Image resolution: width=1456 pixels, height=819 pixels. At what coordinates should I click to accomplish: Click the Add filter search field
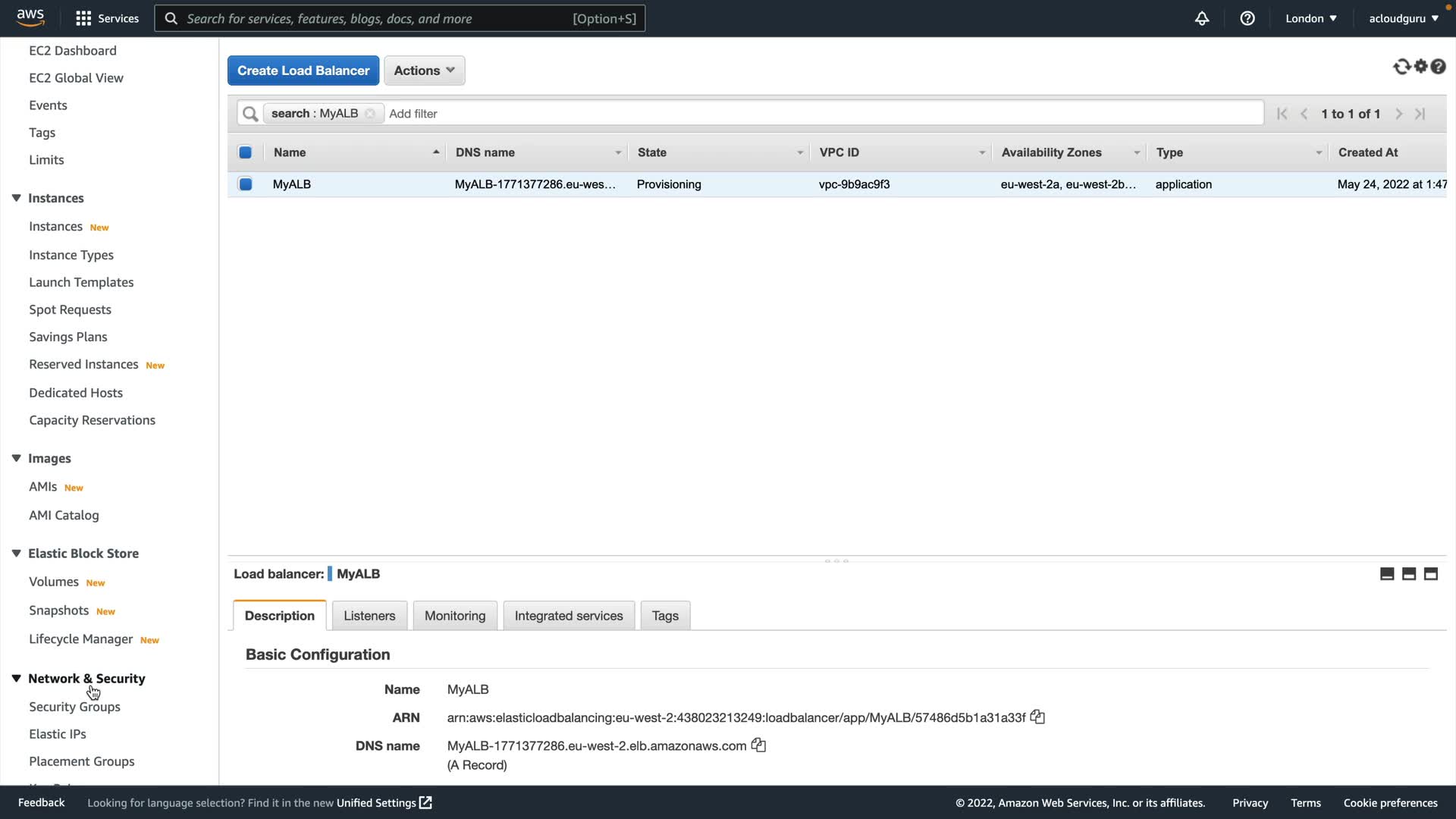819,114
